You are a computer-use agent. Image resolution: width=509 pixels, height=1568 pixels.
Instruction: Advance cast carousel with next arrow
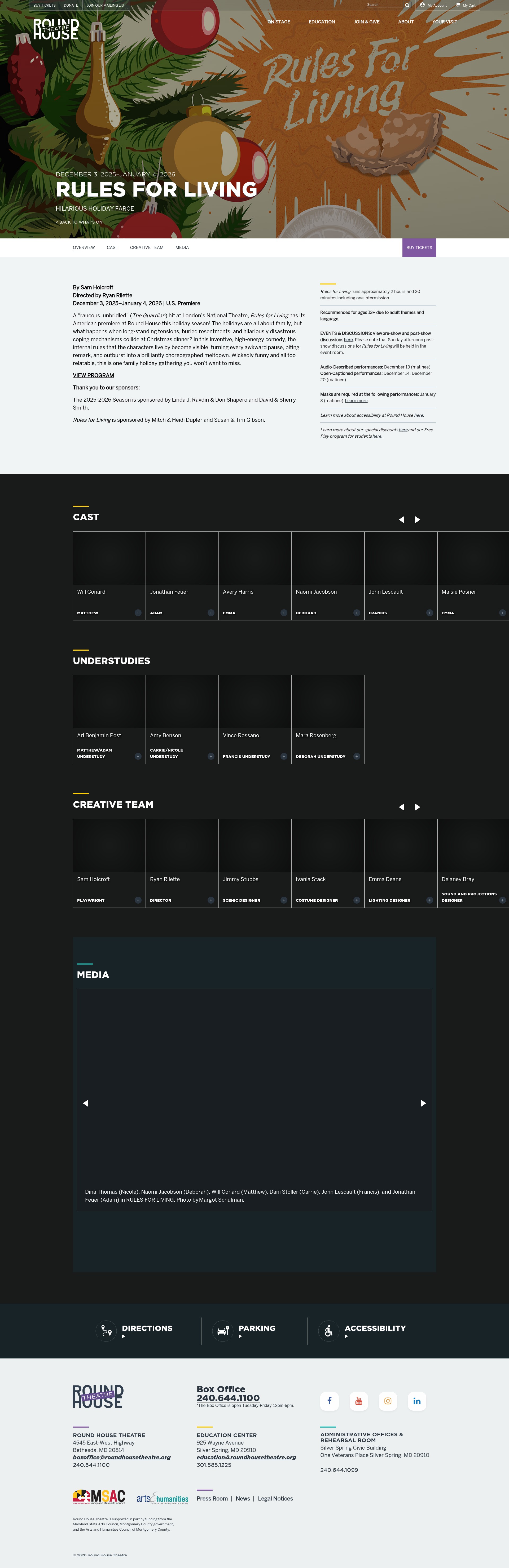(x=418, y=519)
